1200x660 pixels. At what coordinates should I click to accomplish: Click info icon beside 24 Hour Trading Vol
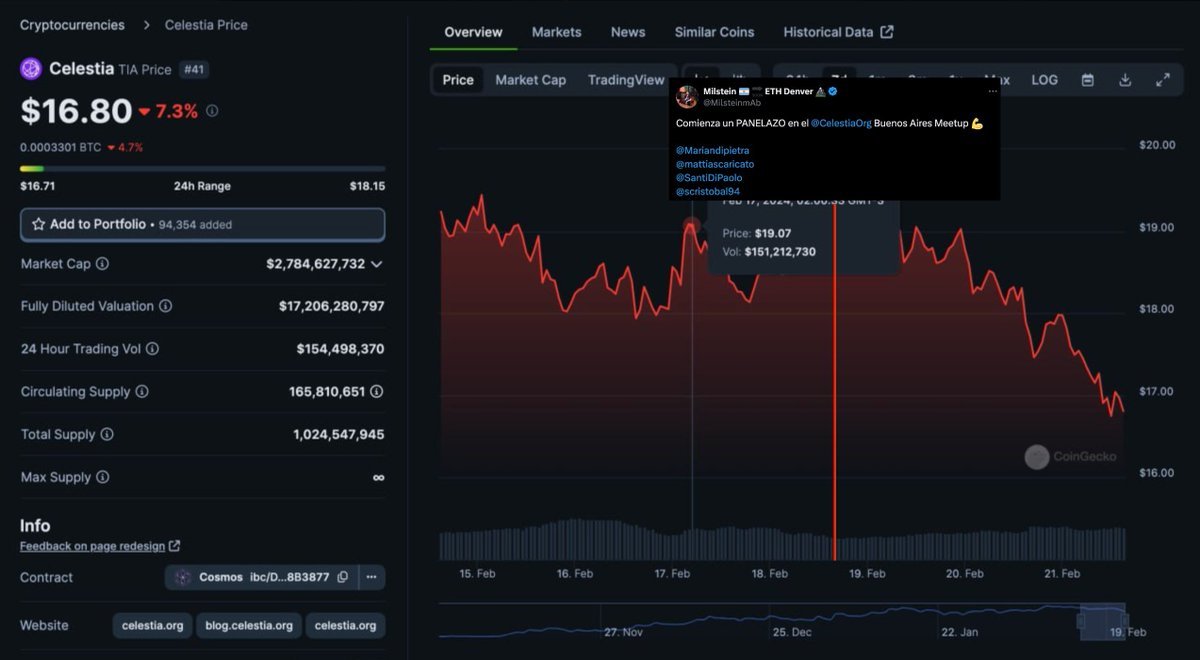(152, 349)
